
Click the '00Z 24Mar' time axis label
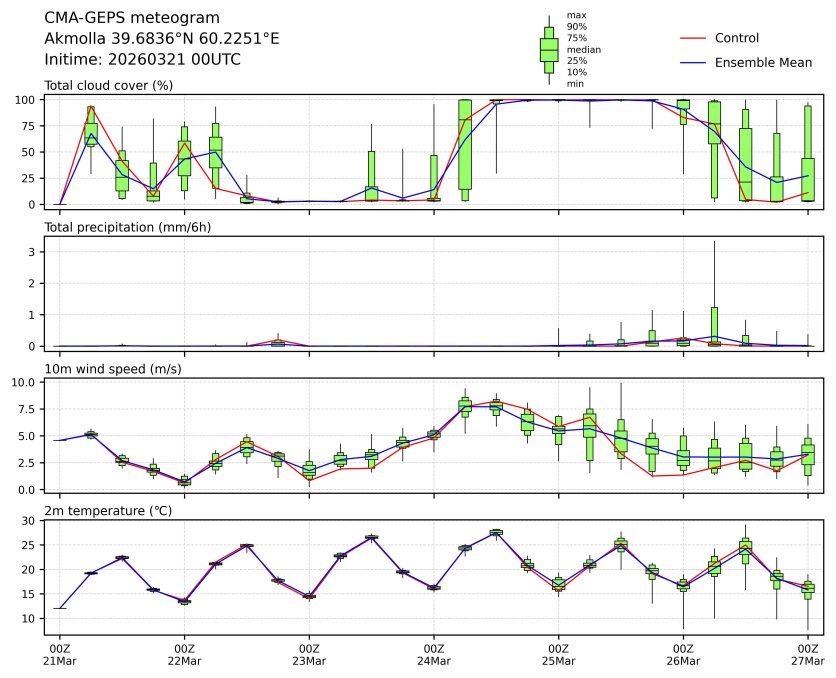pos(434,654)
